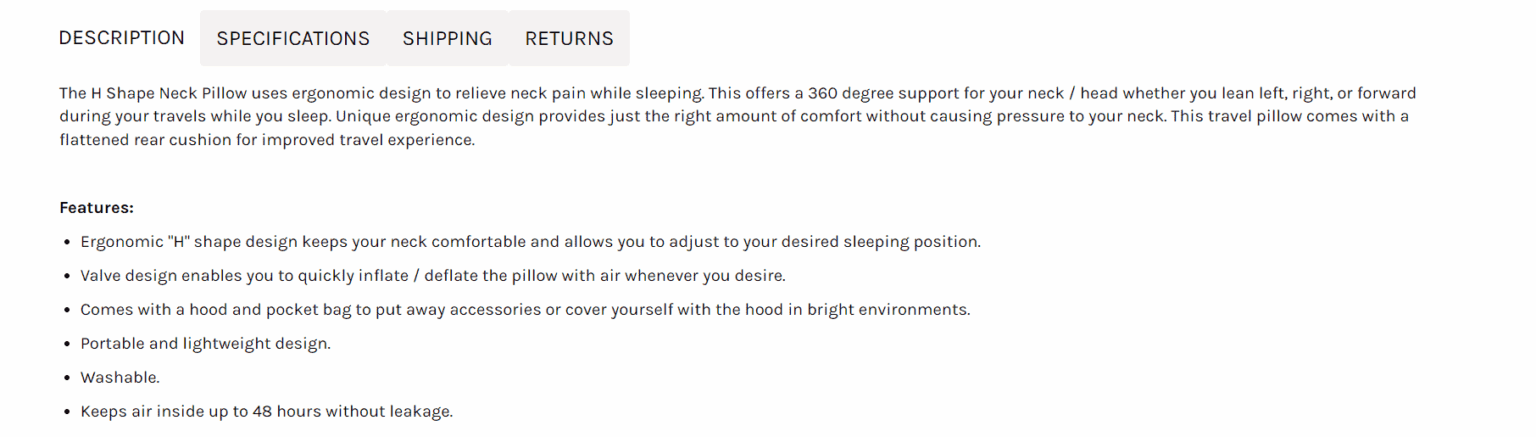Click "Portable and lightweight design" text
Image resolution: width=1536 pixels, height=437 pixels.
[x=205, y=344]
